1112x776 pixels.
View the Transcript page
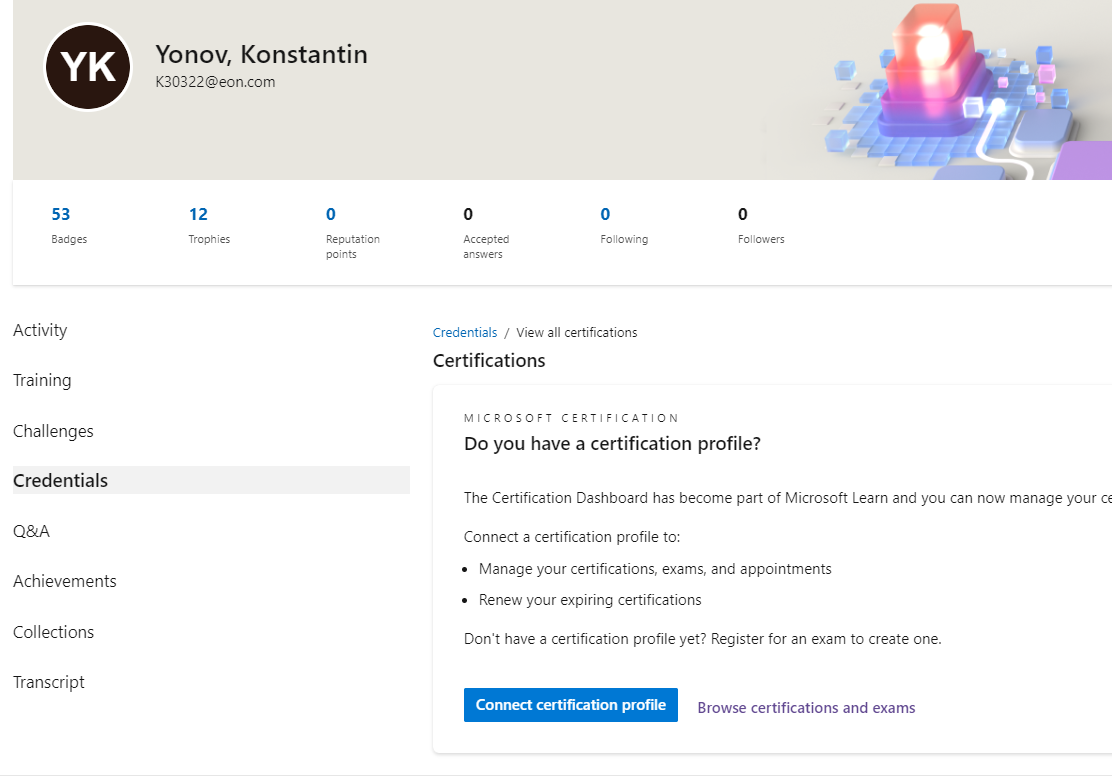coord(49,682)
